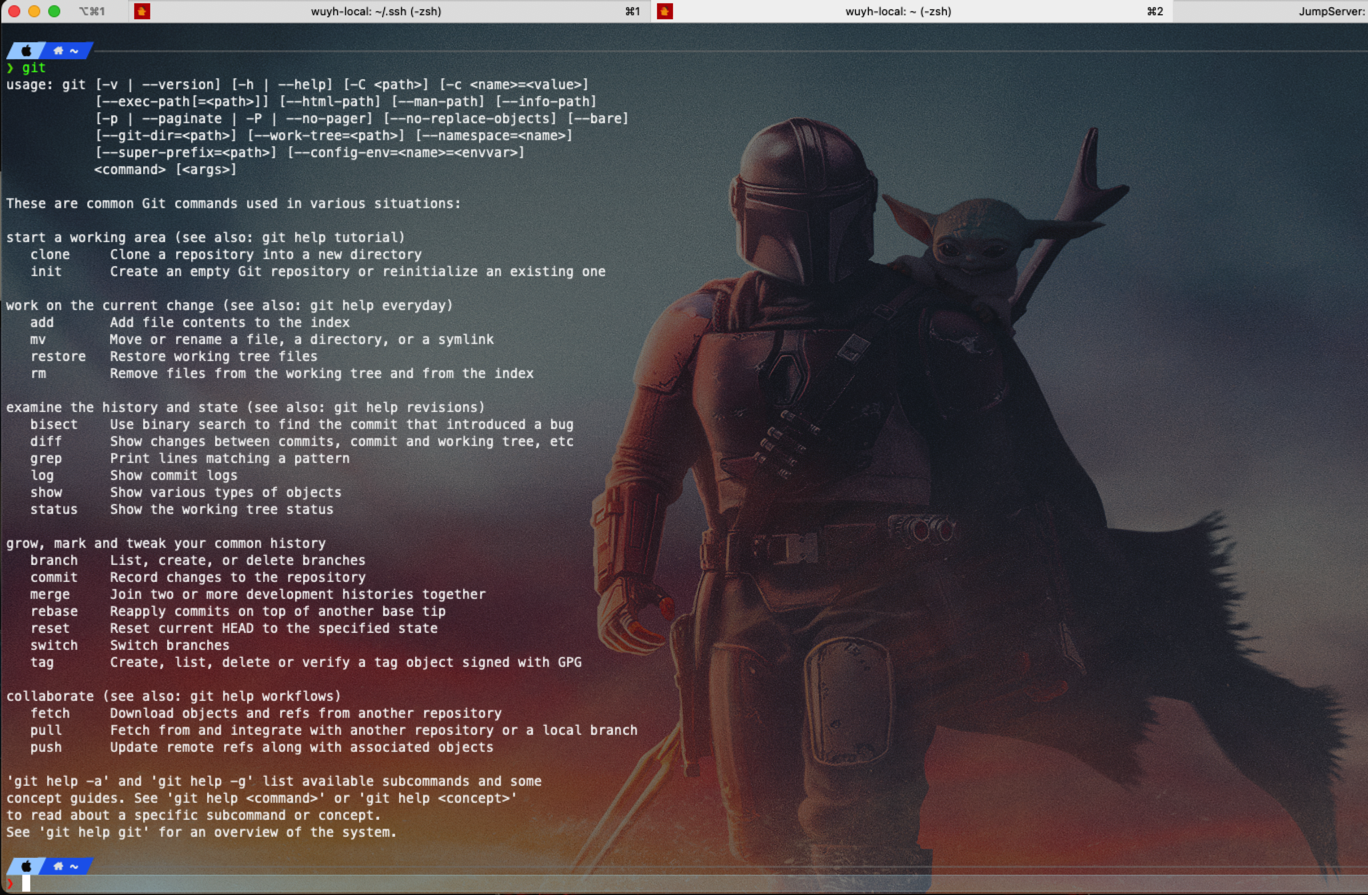Screen dimensions: 1368x895
Task: Click 'Restore working tree files' description
Action: [x=214, y=357]
